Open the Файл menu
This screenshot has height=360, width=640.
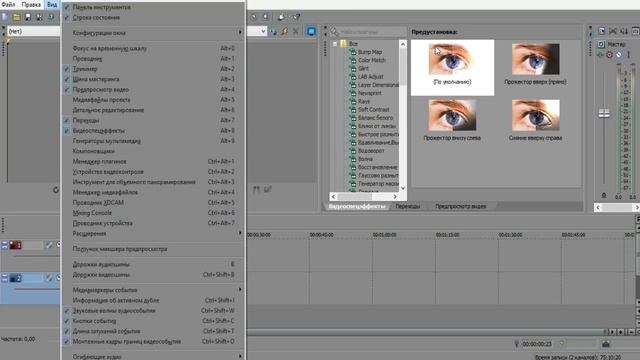[8, 4]
